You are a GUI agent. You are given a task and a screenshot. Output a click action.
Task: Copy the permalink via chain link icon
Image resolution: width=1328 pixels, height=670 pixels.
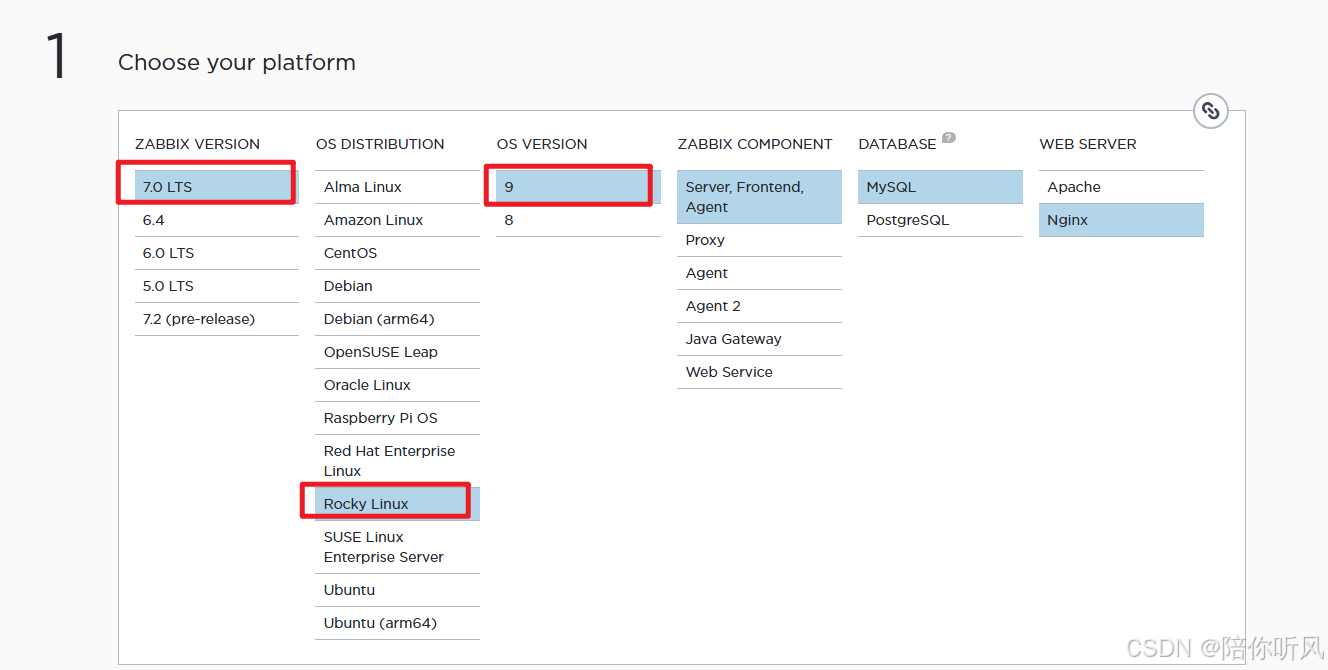(1210, 111)
